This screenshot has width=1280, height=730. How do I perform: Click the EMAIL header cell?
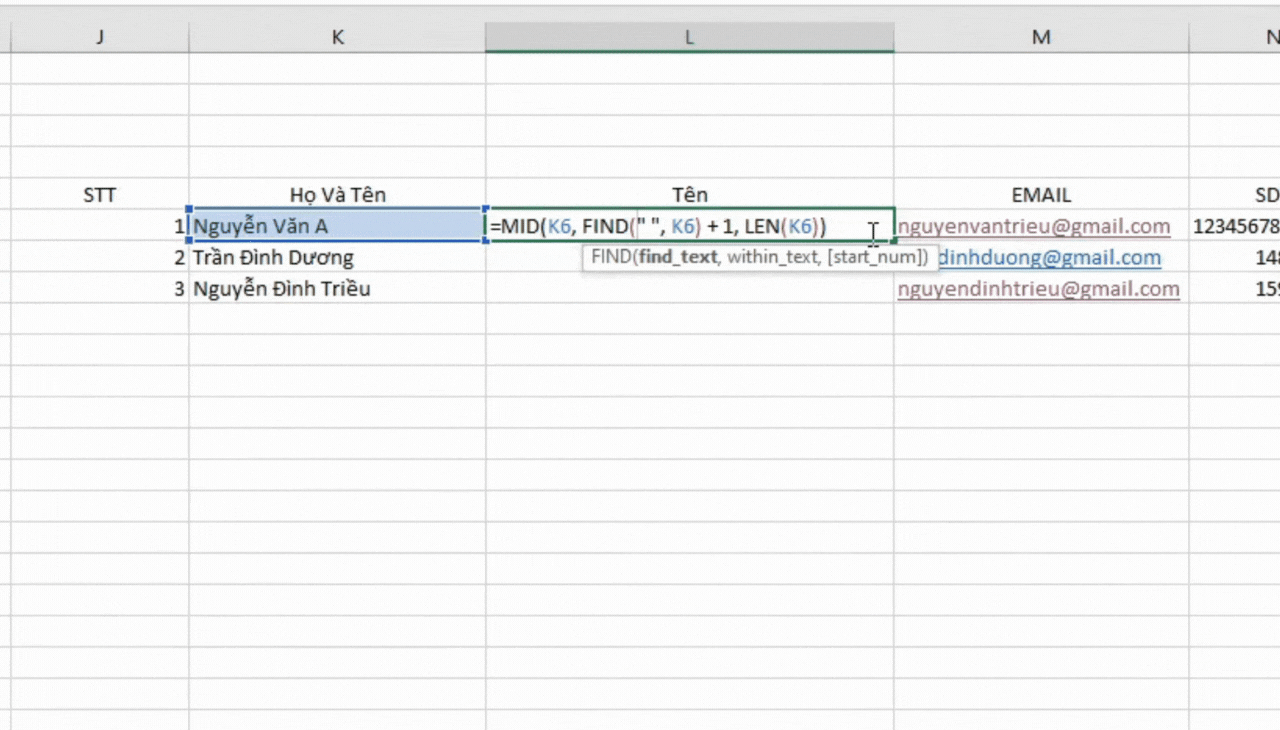(1041, 195)
